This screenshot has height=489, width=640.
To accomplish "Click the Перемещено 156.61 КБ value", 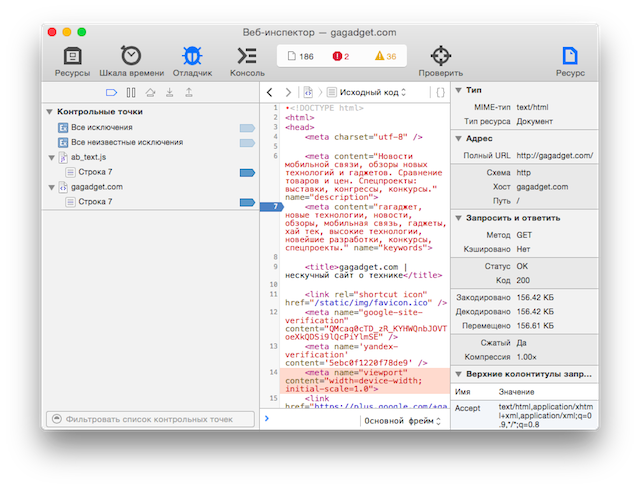I will click(x=535, y=326).
